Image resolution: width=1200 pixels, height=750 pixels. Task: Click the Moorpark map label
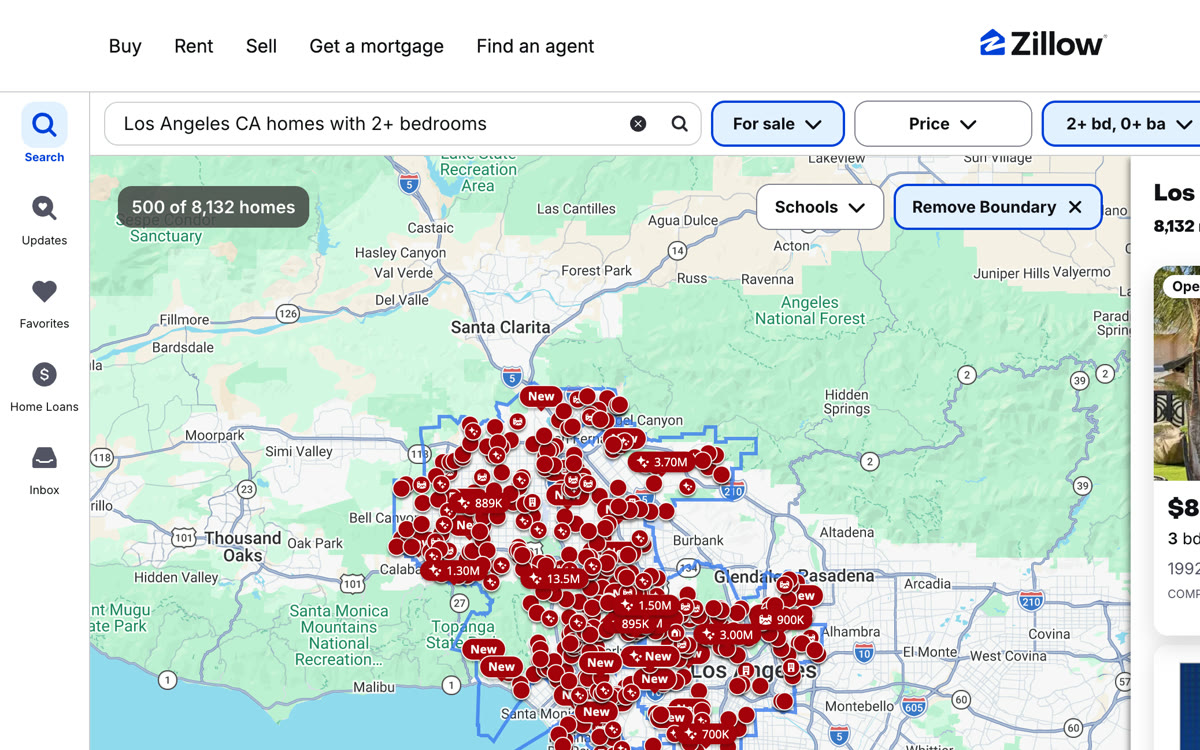click(x=215, y=435)
